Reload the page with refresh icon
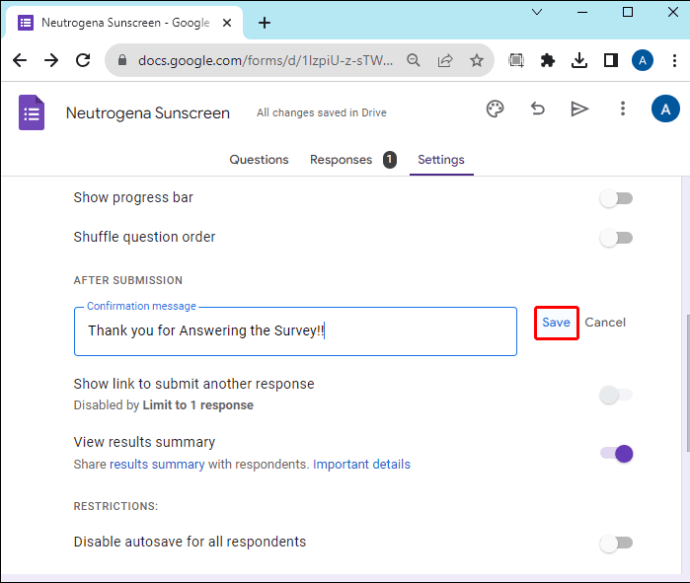This screenshot has width=690, height=583. click(83, 60)
